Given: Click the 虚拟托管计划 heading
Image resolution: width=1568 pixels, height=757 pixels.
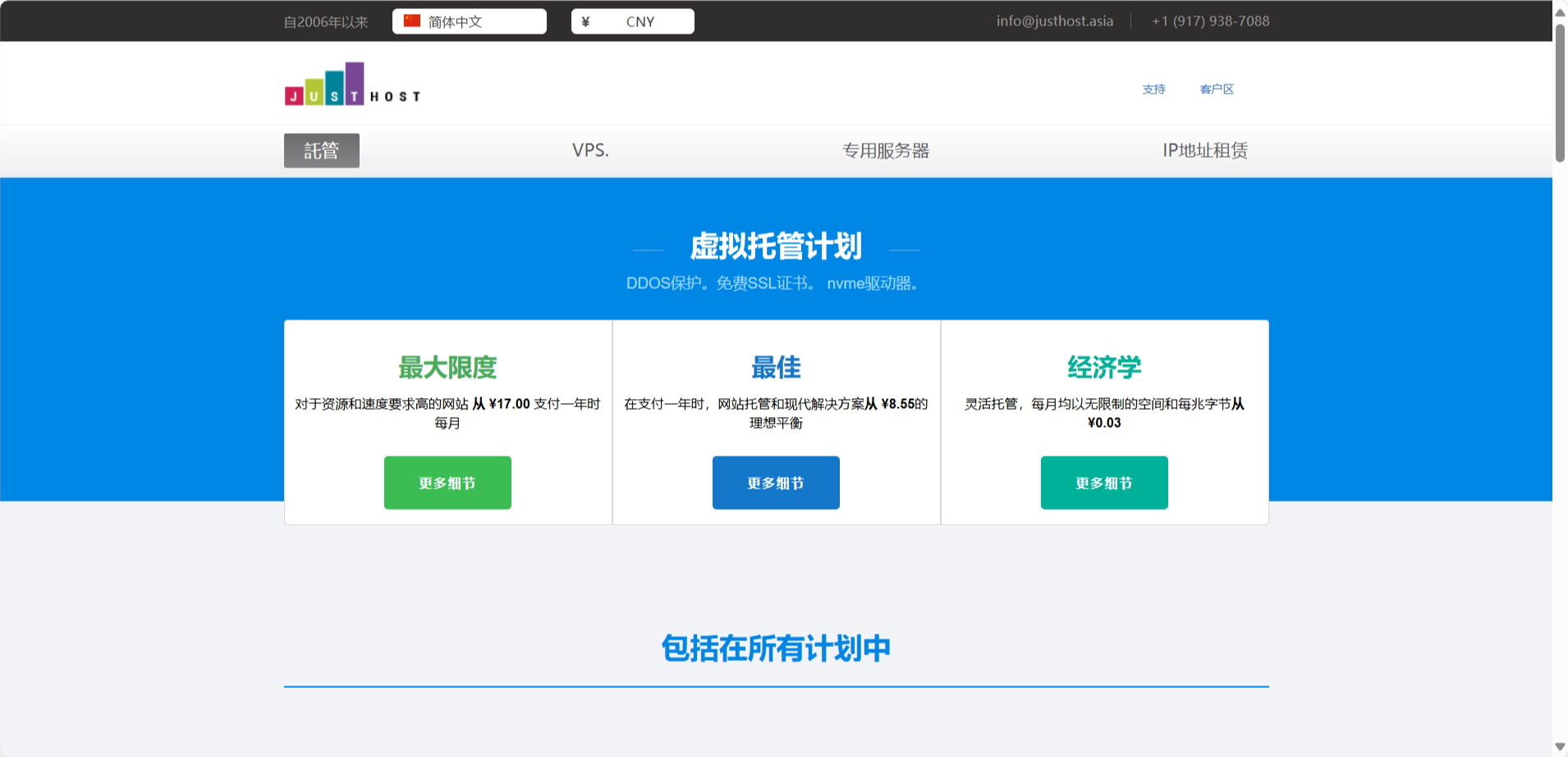Looking at the screenshot, I should coord(775,245).
